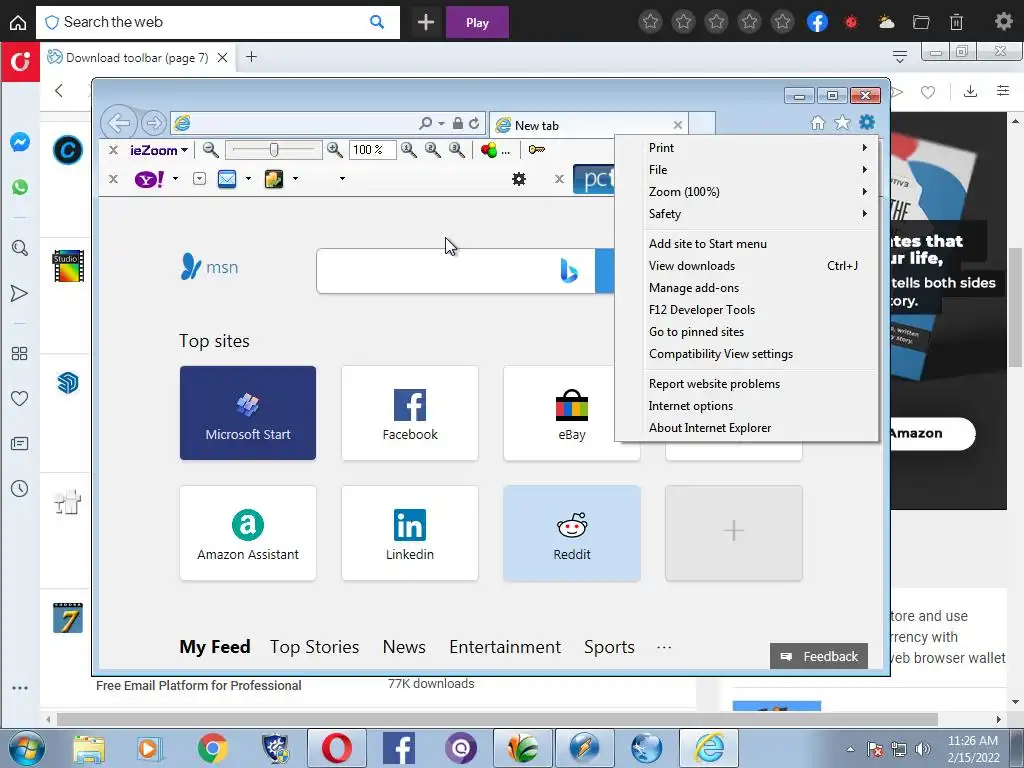Open the History clock in Opera sidebar
This screenshot has height=768, width=1024.
[x=20, y=488]
